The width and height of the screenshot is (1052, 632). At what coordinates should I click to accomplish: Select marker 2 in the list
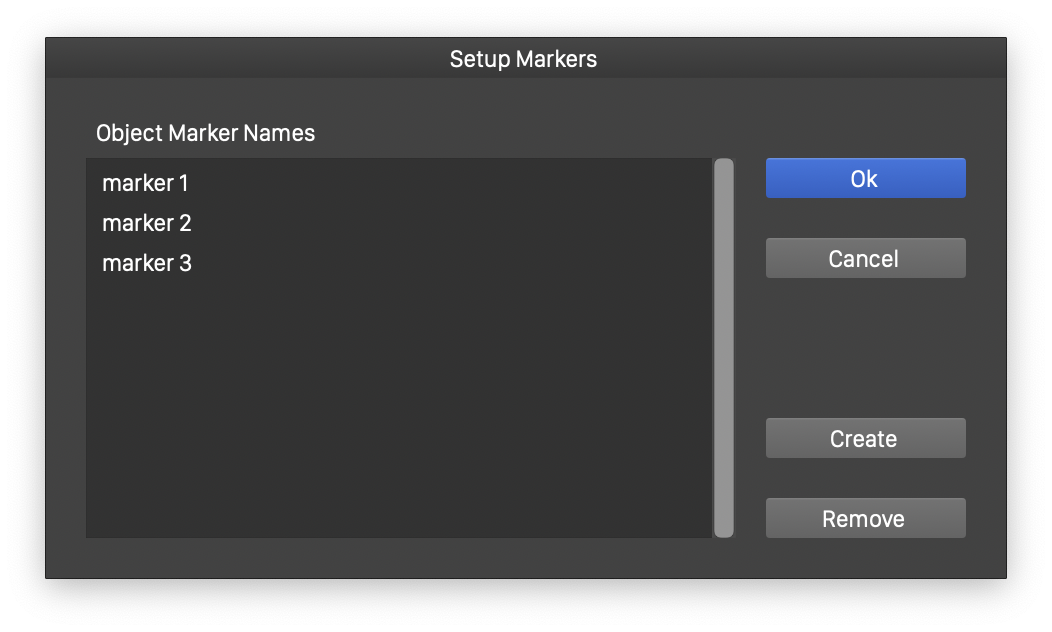147,223
